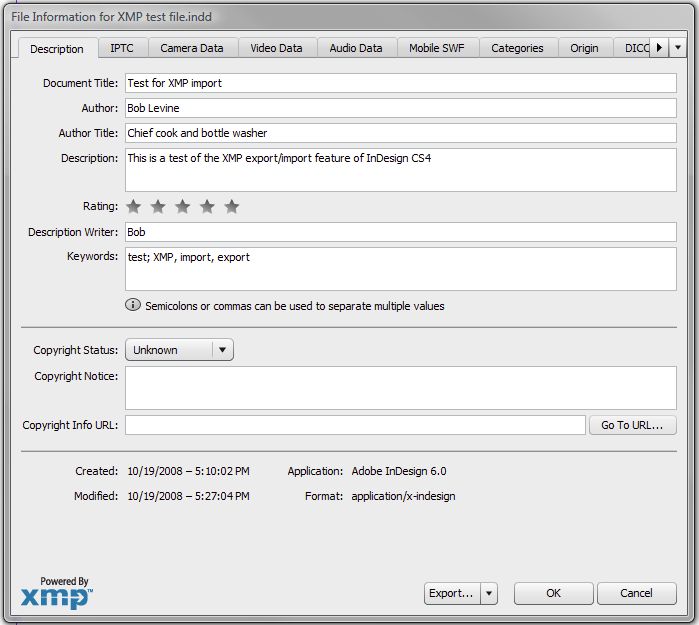Screen dimensions: 699x625
Task: Set rating to one star
Action: (x=134, y=206)
